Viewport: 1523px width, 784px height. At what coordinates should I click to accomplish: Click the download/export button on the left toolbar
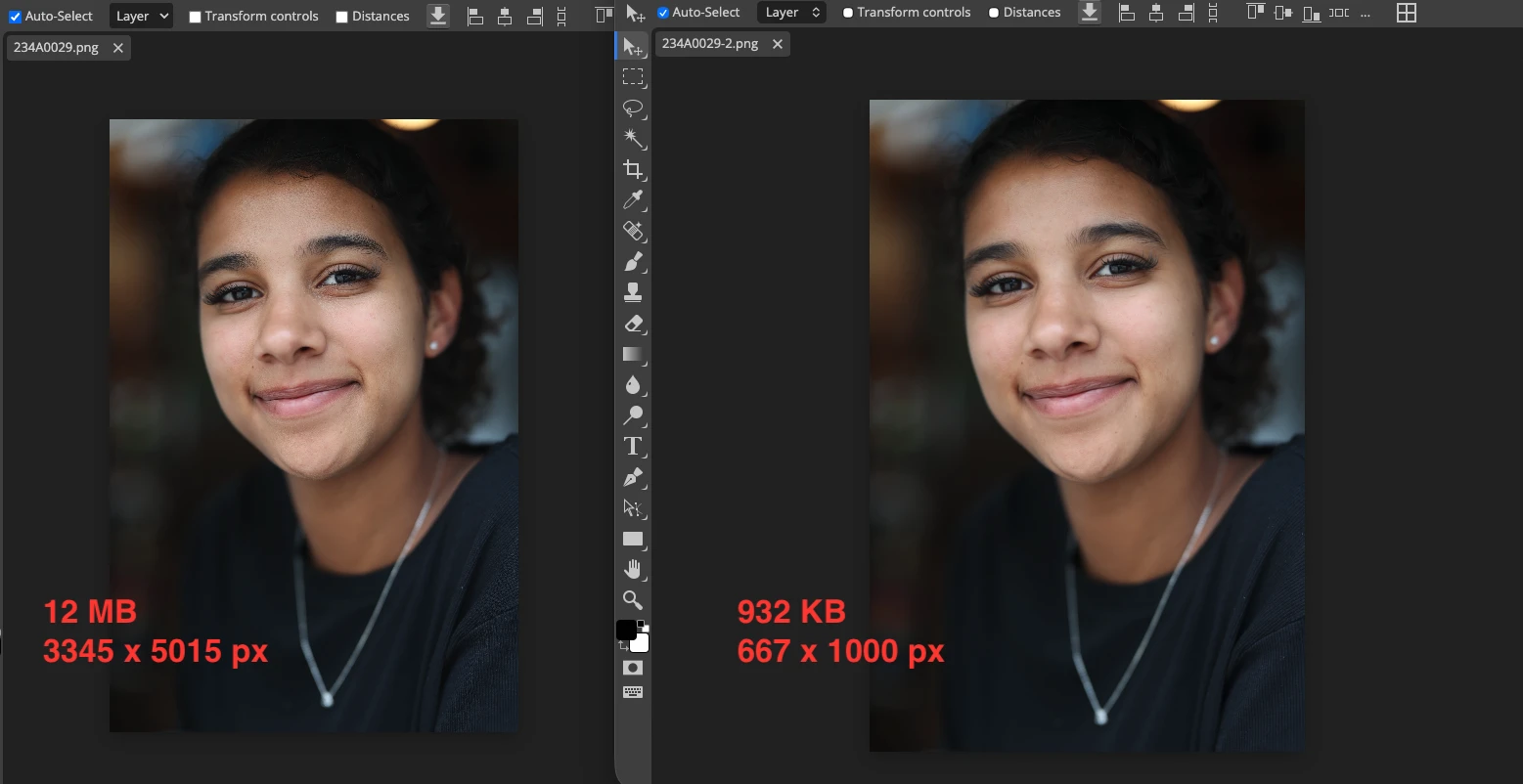[x=437, y=16]
